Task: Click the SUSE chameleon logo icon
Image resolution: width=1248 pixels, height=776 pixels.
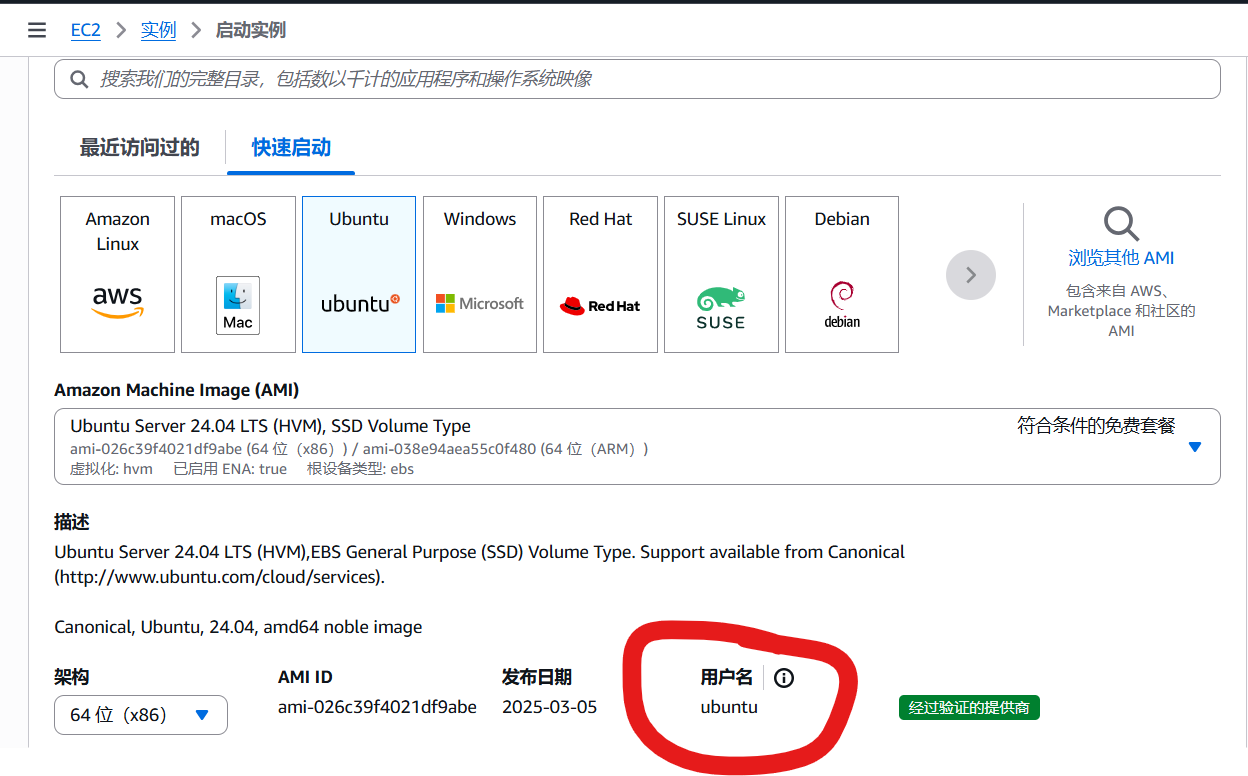Action: [721, 308]
